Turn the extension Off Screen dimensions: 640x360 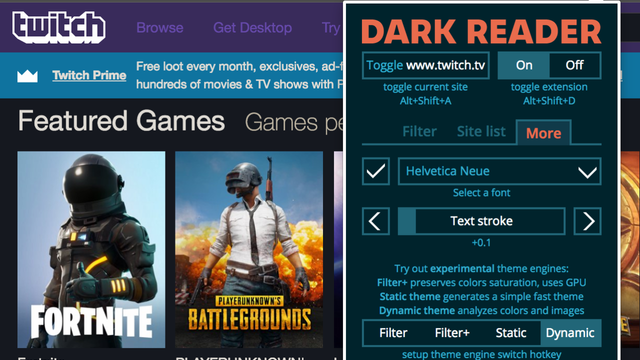(x=575, y=65)
